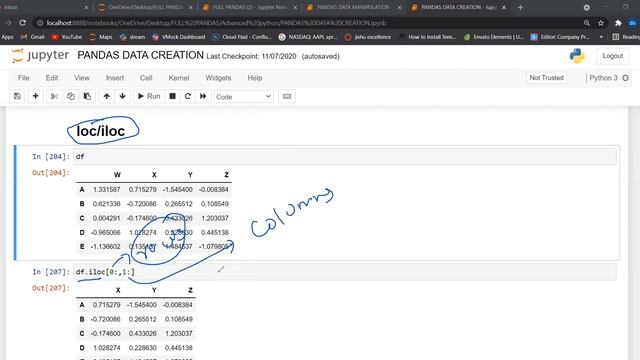Save the notebook with the floppy disk icon
The width and height of the screenshot is (640, 360).
pyautogui.click(x=17, y=96)
